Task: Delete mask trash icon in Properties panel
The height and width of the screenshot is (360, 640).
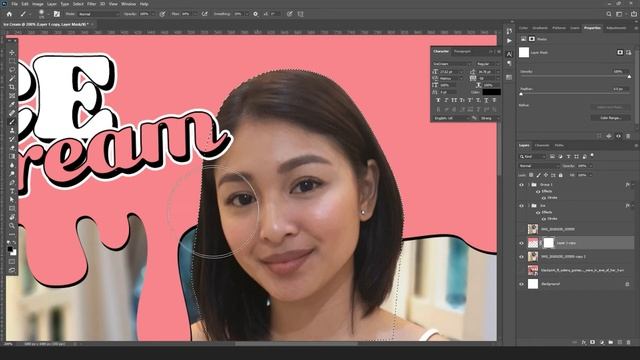Action: (x=628, y=136)
